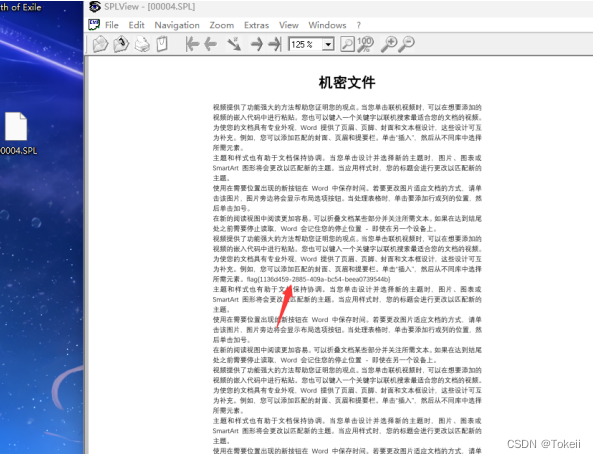Click the document icon left of File menu
595x458 pixels.
94,25
